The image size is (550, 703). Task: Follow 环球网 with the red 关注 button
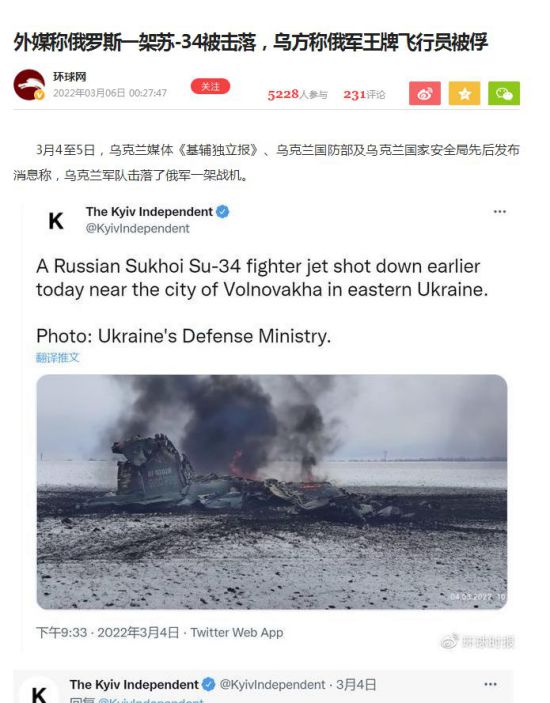point(210,86)
